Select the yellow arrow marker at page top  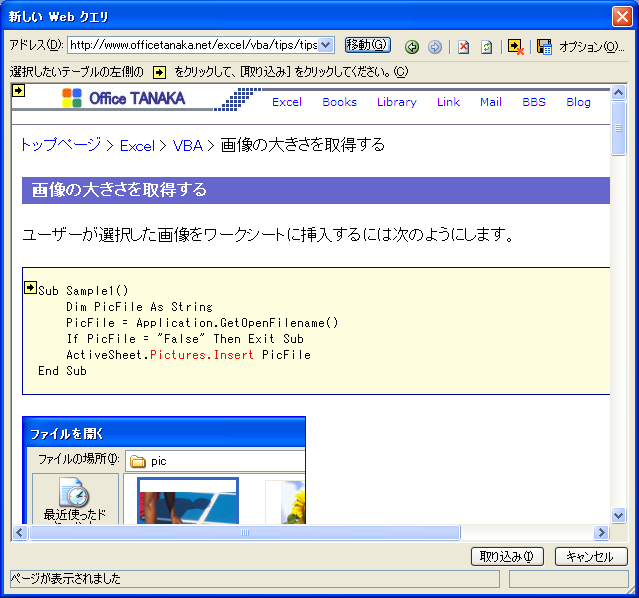tap(18, 90)
